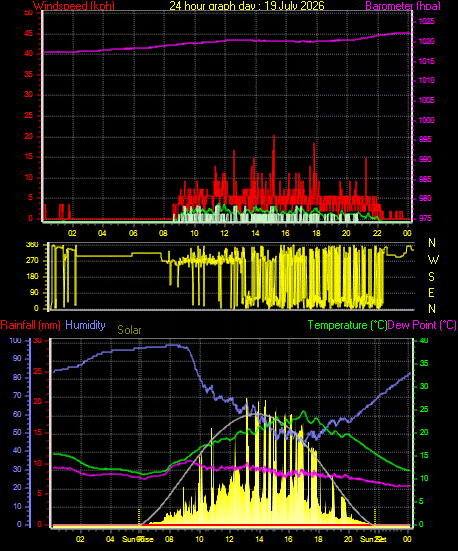The image size is (458, 551).
Task: Click the 'Dew Point (°C)' legend label
Action: (x=422, y=325)
